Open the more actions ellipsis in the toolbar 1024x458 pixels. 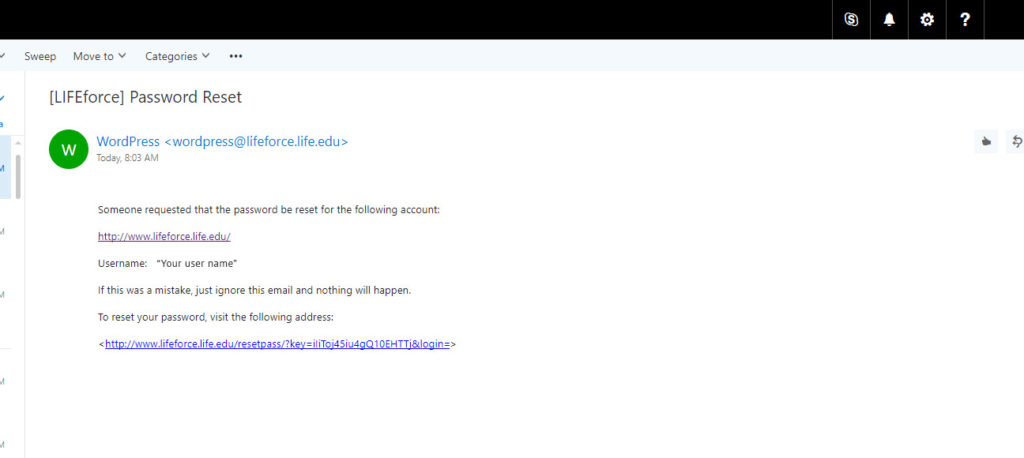(236, 56)
